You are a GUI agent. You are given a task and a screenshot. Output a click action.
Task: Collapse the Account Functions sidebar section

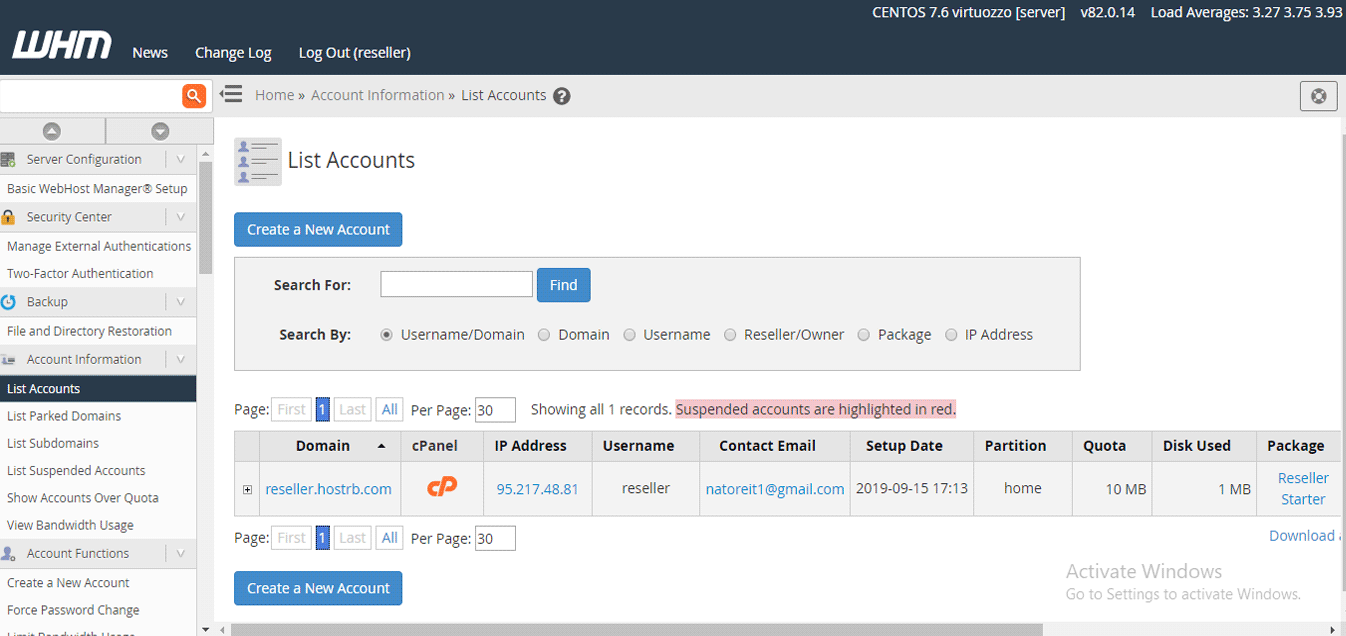click(x=180, y=553)
